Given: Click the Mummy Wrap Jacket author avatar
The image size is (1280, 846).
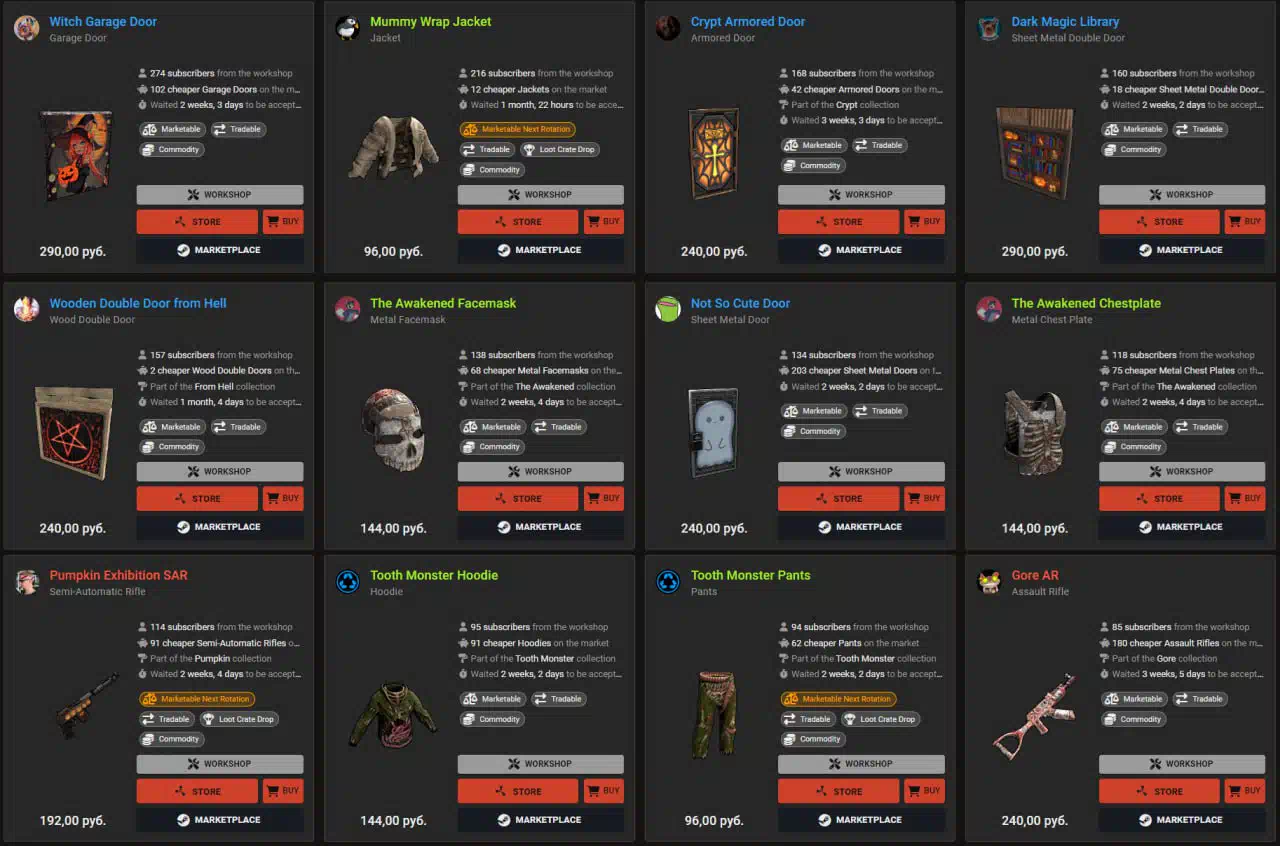Looking at the screenshot, I should pos(347,28).
